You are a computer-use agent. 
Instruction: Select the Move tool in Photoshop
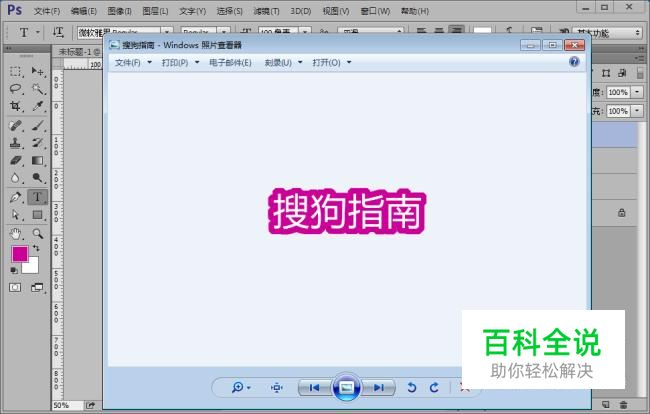click(x=38, y=71)
